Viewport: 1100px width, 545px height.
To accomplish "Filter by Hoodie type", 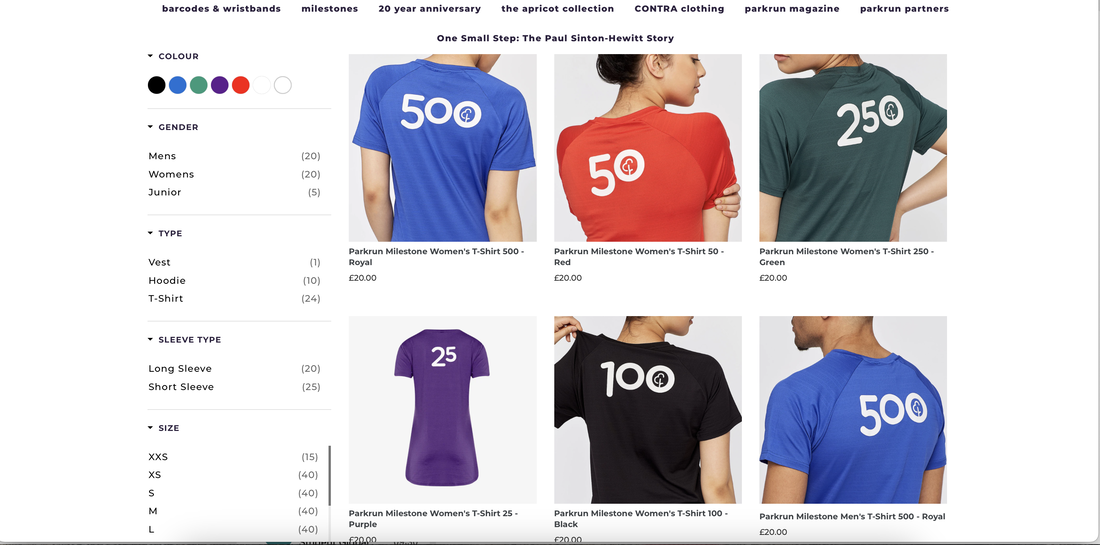I will point(234,281).
